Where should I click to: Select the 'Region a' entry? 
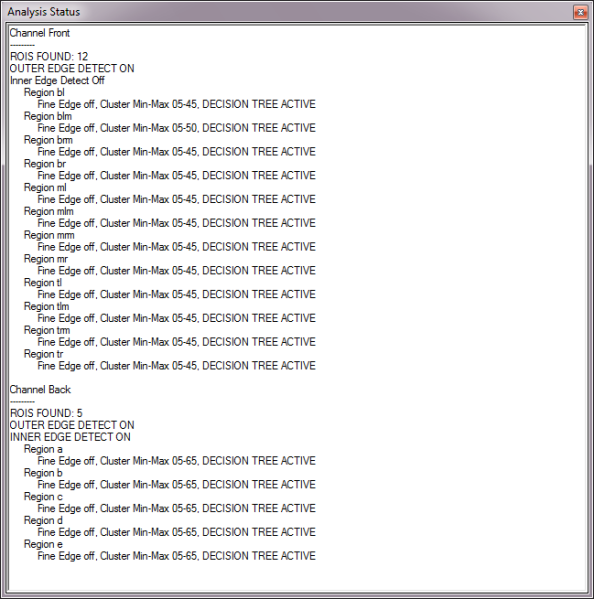(43, 449)
